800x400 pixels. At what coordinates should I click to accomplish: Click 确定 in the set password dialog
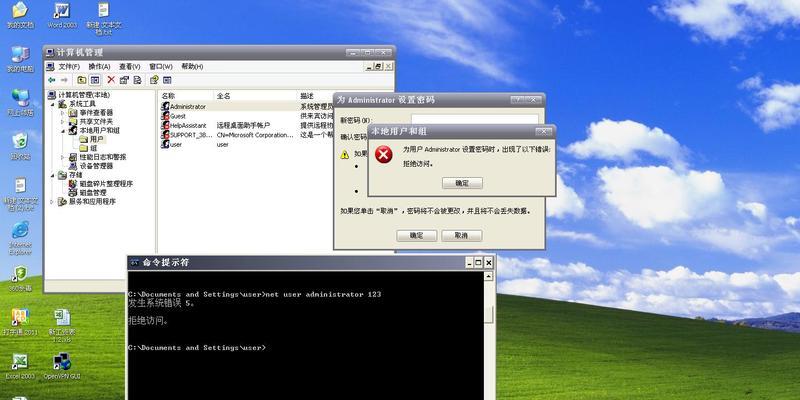(x=416, y=235)
